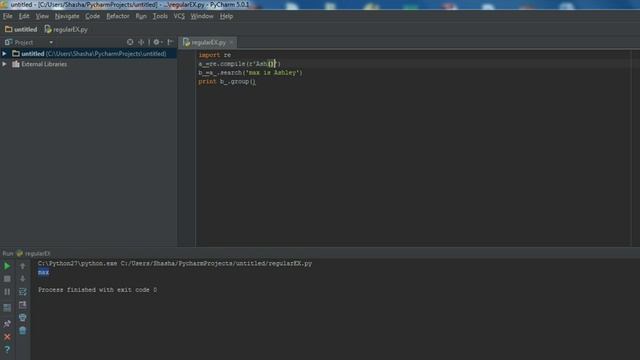
Task: Open the Navigate menu
Action: coord(67,16)
